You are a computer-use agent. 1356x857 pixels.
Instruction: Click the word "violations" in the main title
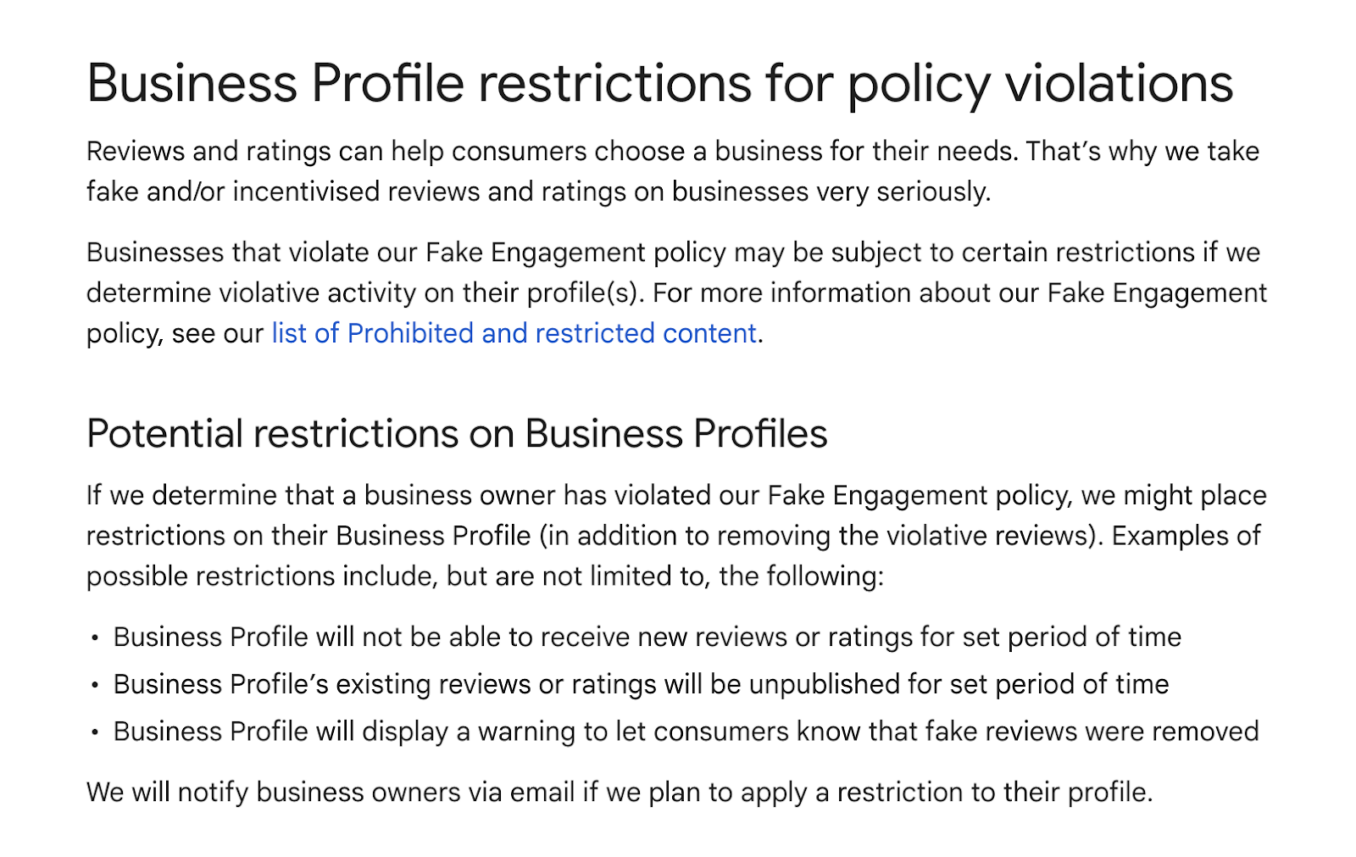[x=1118, y=83]
